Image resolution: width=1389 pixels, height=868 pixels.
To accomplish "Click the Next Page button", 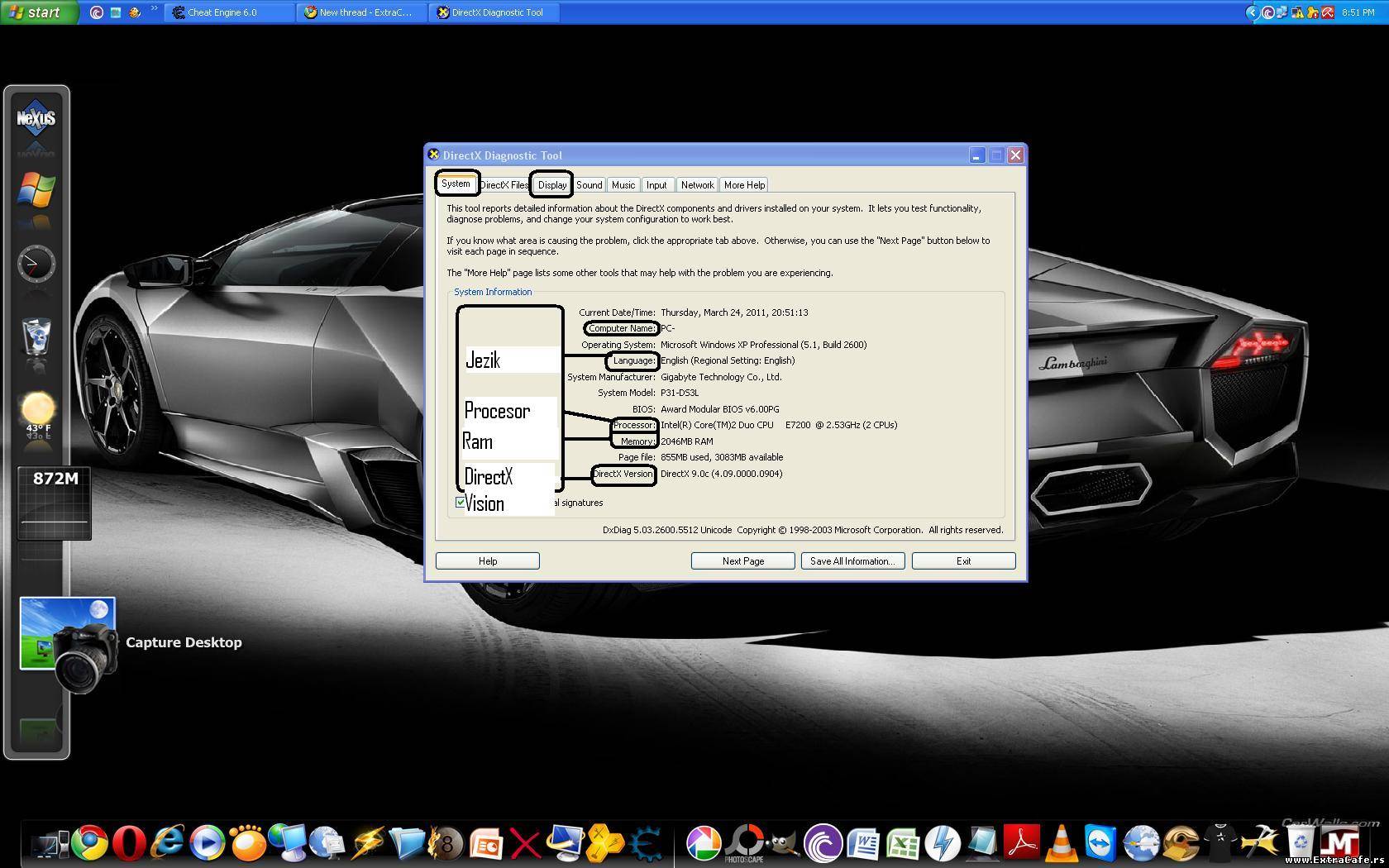I will coord(742,561).
